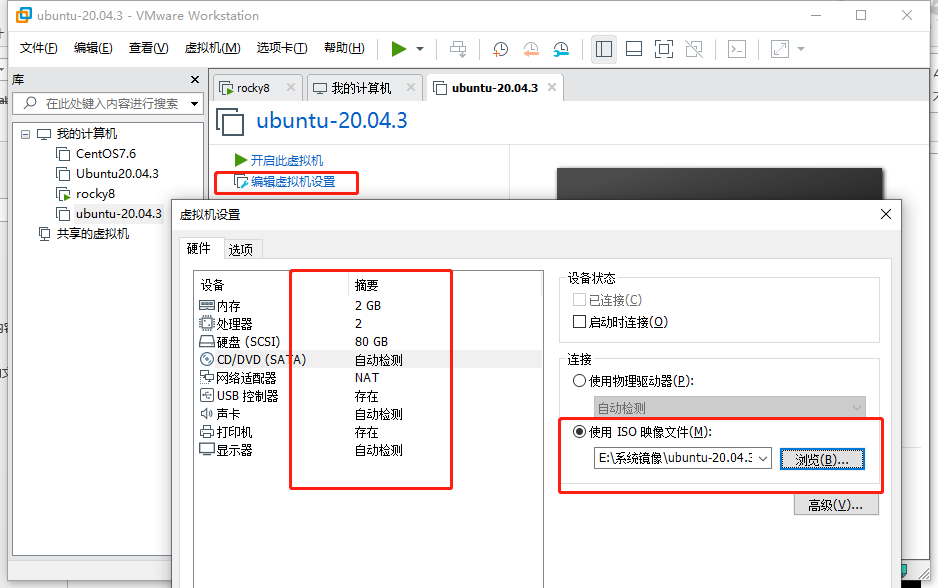This screenshot has height=588, width=938.
Task: Select the 内存 device row
Action: pyautogui.click(x=368, y=306)
